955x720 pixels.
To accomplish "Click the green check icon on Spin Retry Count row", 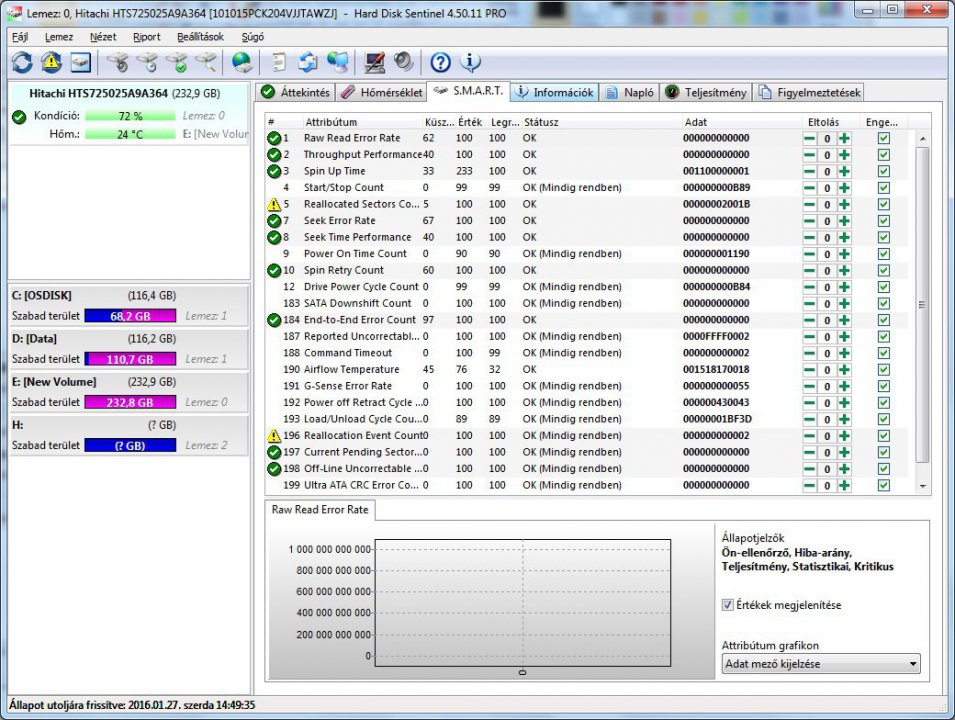I will pyautogui.click(x=274, y=270).
